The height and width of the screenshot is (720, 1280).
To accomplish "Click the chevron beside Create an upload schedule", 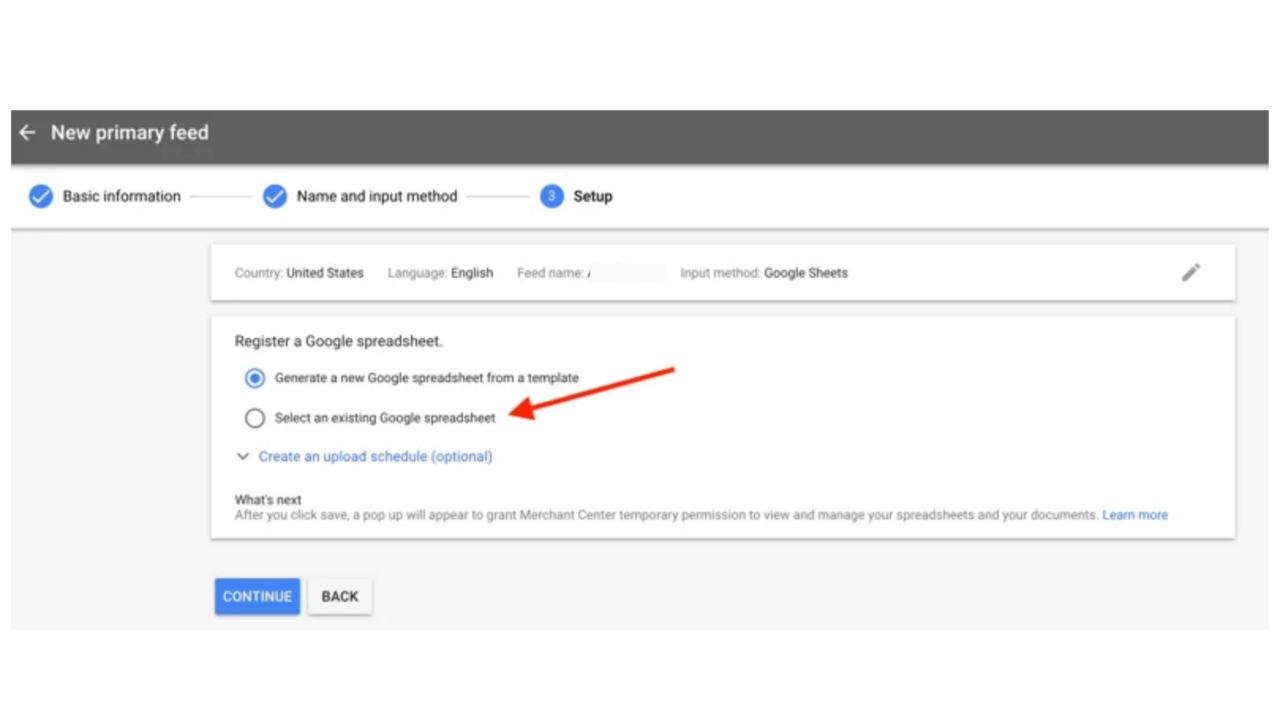I will pyautogui.click(x=241, y=456).
